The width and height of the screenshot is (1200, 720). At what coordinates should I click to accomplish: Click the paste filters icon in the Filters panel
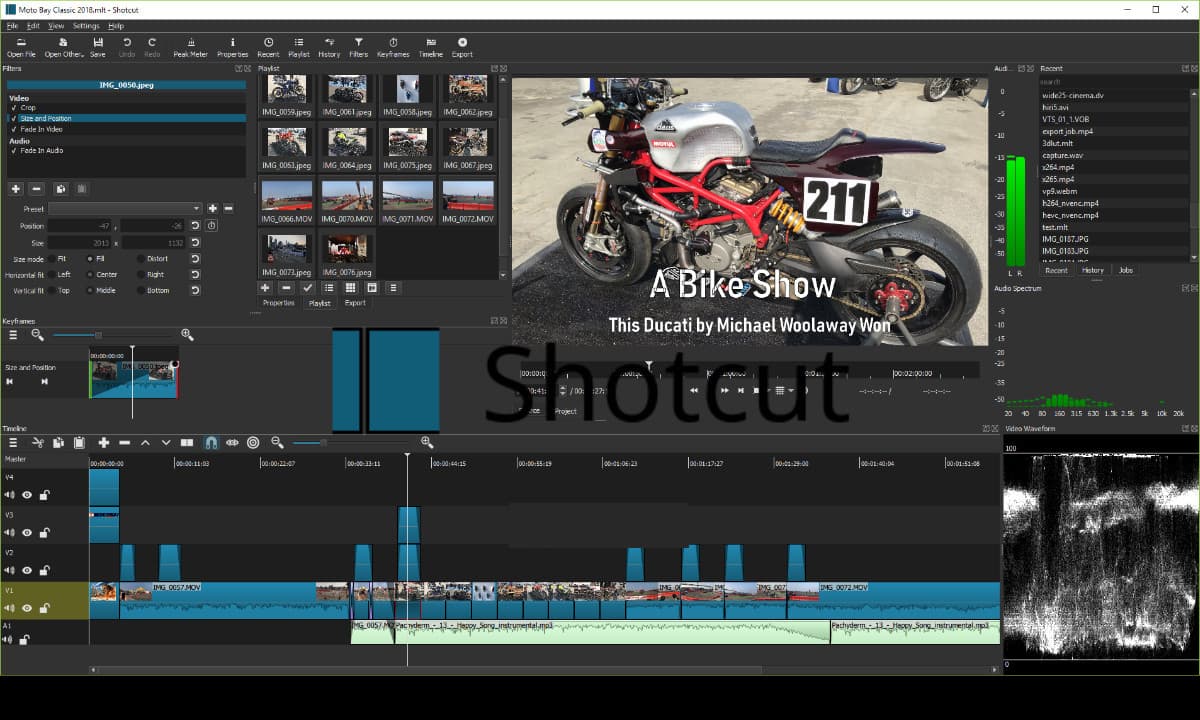pyautogui.click(x=81, y=188)
